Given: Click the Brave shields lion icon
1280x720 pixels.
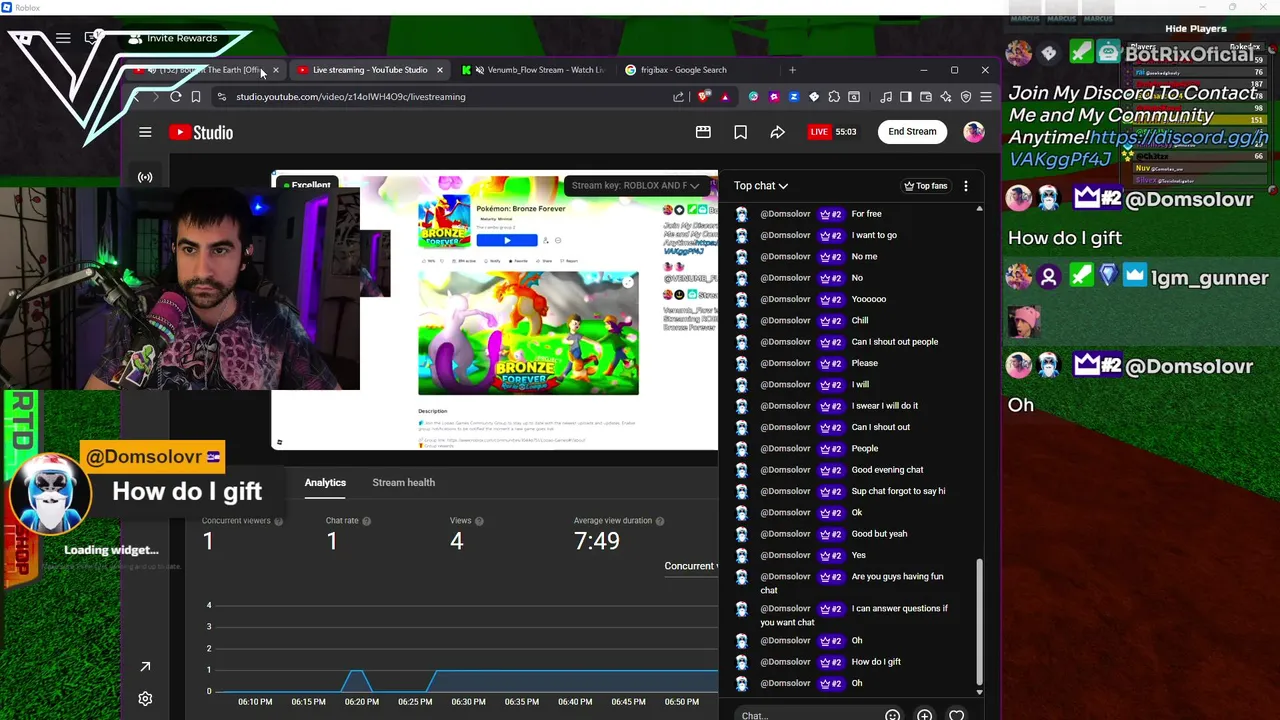Looking at the screenshot, I should tap(704, 97).
